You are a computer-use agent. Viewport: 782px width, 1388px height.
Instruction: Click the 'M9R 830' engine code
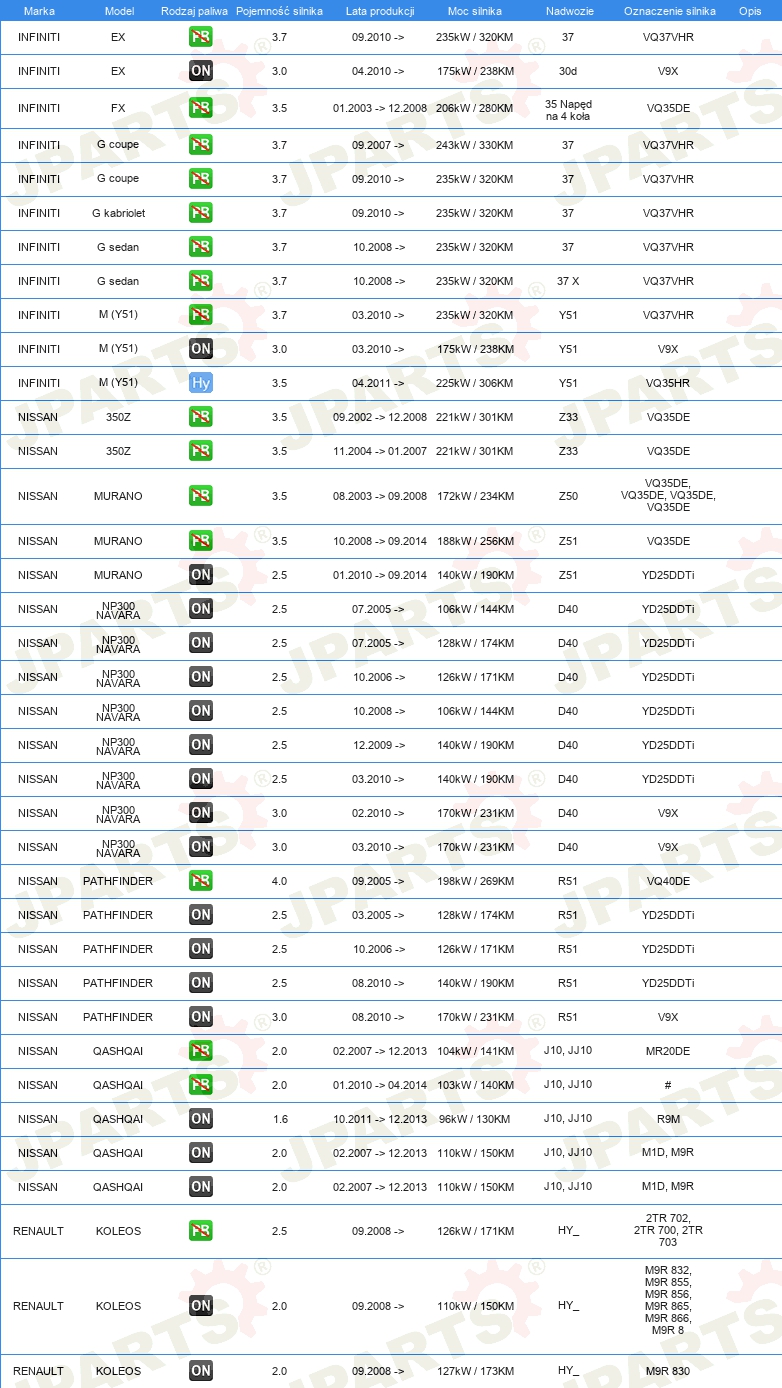pyautogui.click(x=669, y=1371)
